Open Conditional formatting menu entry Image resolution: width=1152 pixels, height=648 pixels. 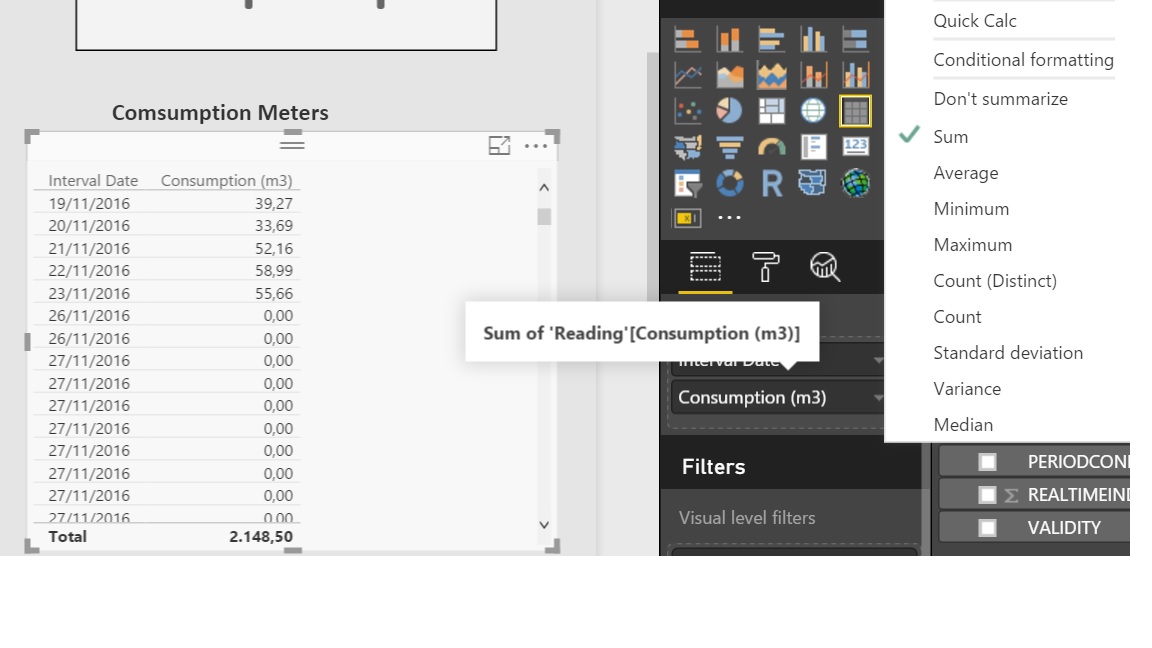coord(1023,60)
